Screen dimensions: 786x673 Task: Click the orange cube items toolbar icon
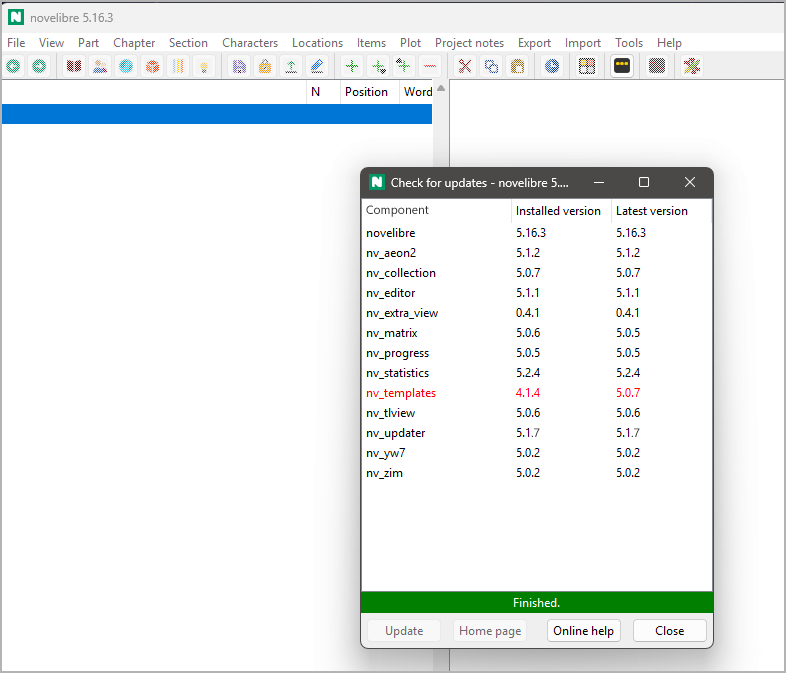coord(152,66)
